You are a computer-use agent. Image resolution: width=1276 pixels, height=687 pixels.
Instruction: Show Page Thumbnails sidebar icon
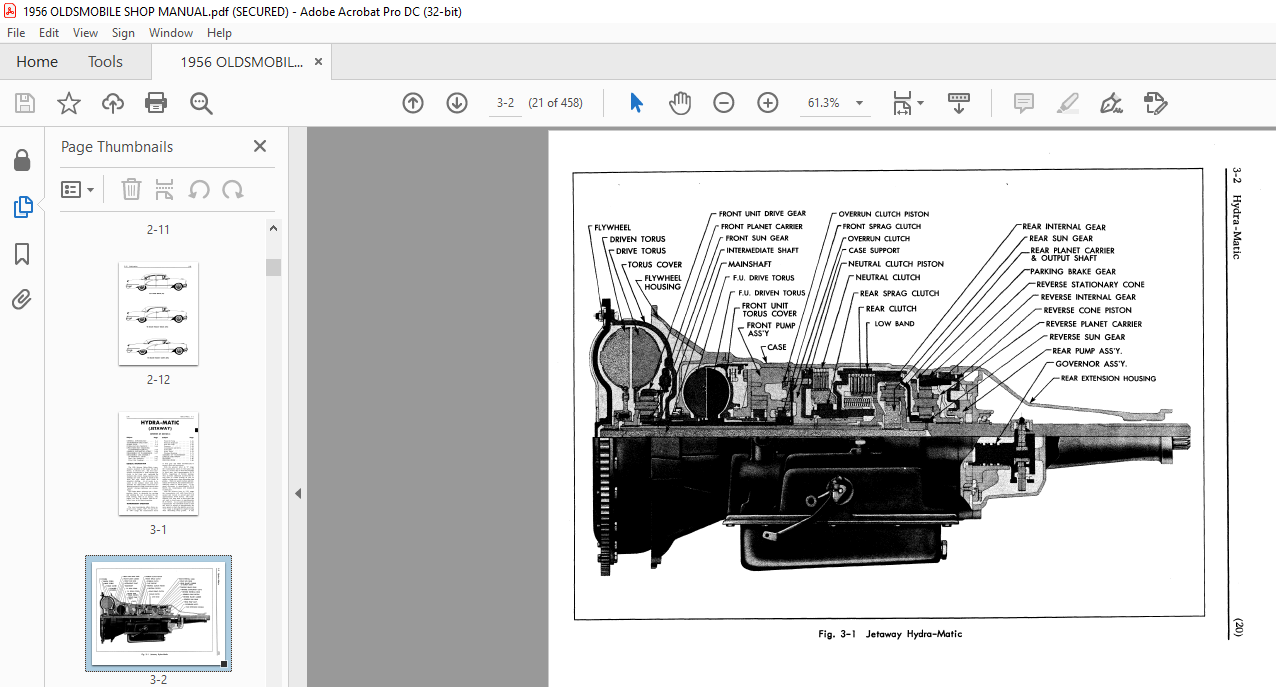pos(22,207)
